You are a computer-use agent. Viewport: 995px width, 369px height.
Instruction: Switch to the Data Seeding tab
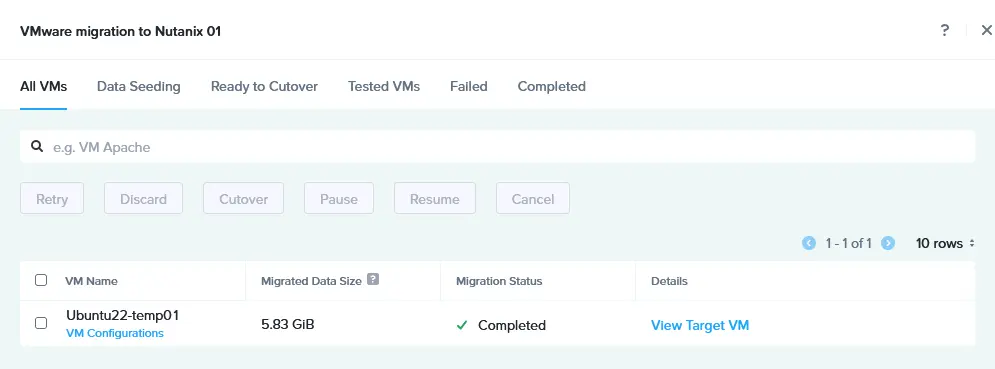coord(138,86)
